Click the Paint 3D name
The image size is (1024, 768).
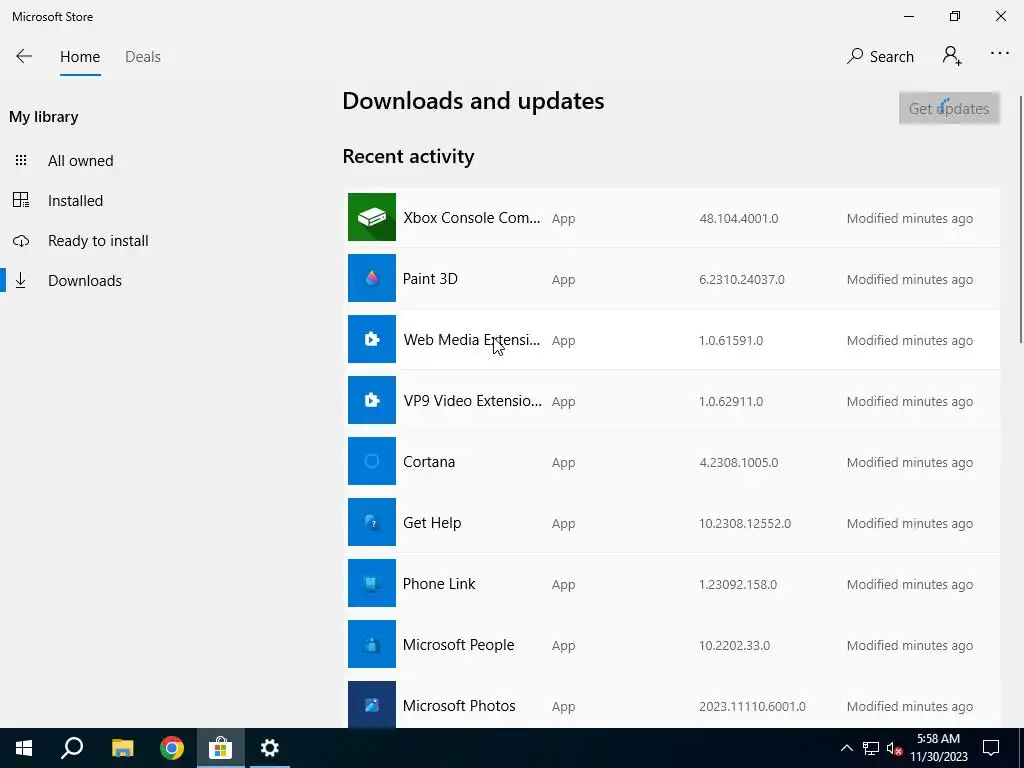pos(430,279)
